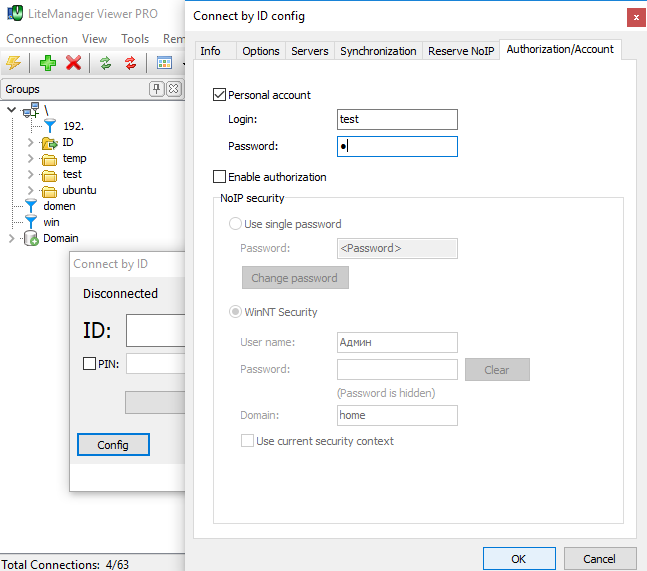The height and width of the screenshot is (571, 647).
Task: Check Use current security context box
Action: [x=247, y=440]
